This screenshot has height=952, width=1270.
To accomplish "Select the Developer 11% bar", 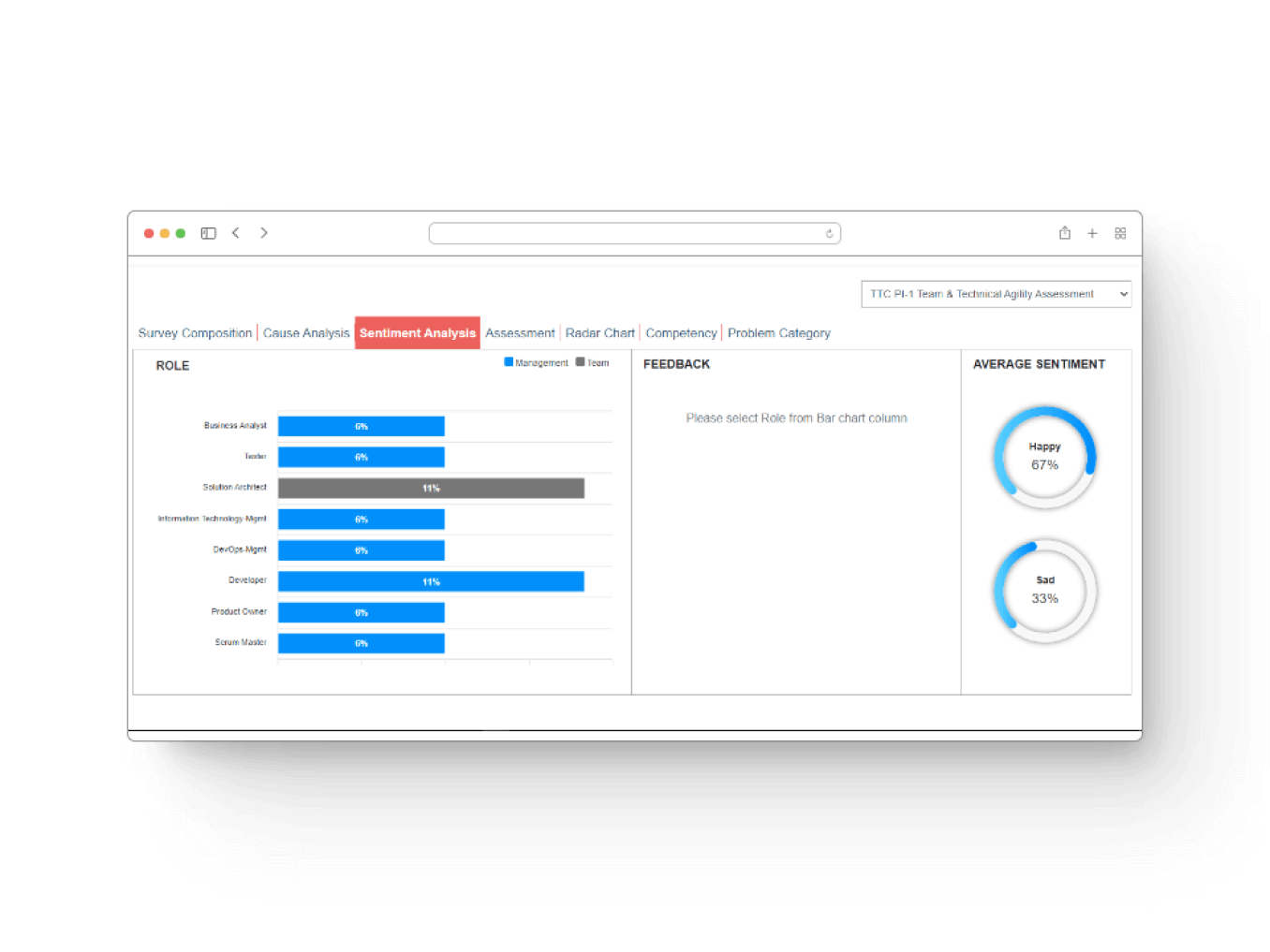I will click(x=431, y=582).
